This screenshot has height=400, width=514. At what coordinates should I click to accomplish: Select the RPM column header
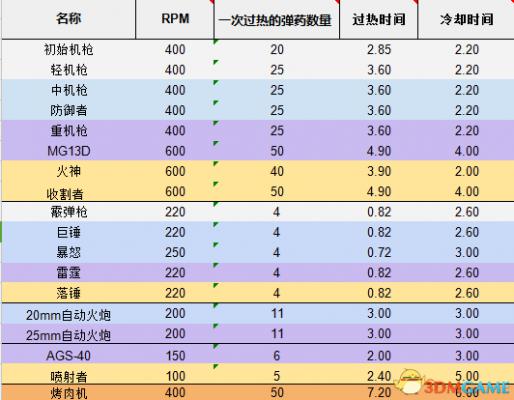(x=175, y=19)
